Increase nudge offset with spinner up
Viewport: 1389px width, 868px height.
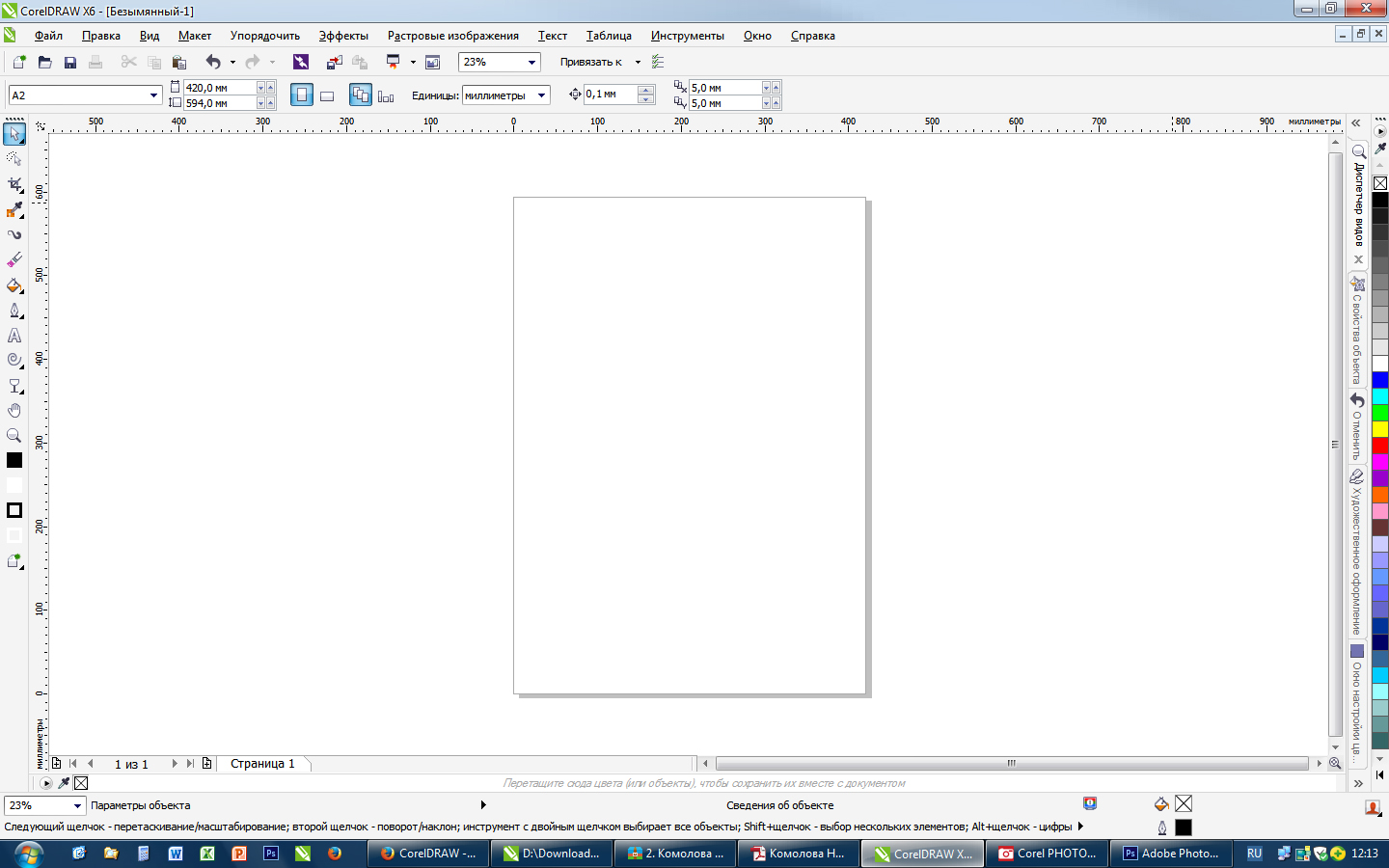pyautogui.click(x=646, y=90)
